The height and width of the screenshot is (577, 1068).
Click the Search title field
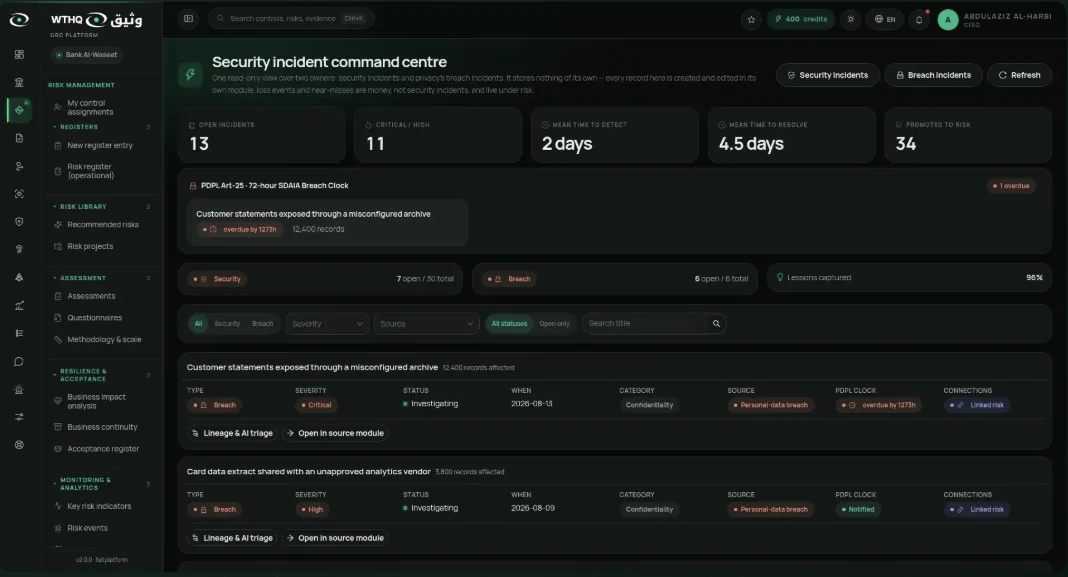pyautogui.click(x=646, y=324)
